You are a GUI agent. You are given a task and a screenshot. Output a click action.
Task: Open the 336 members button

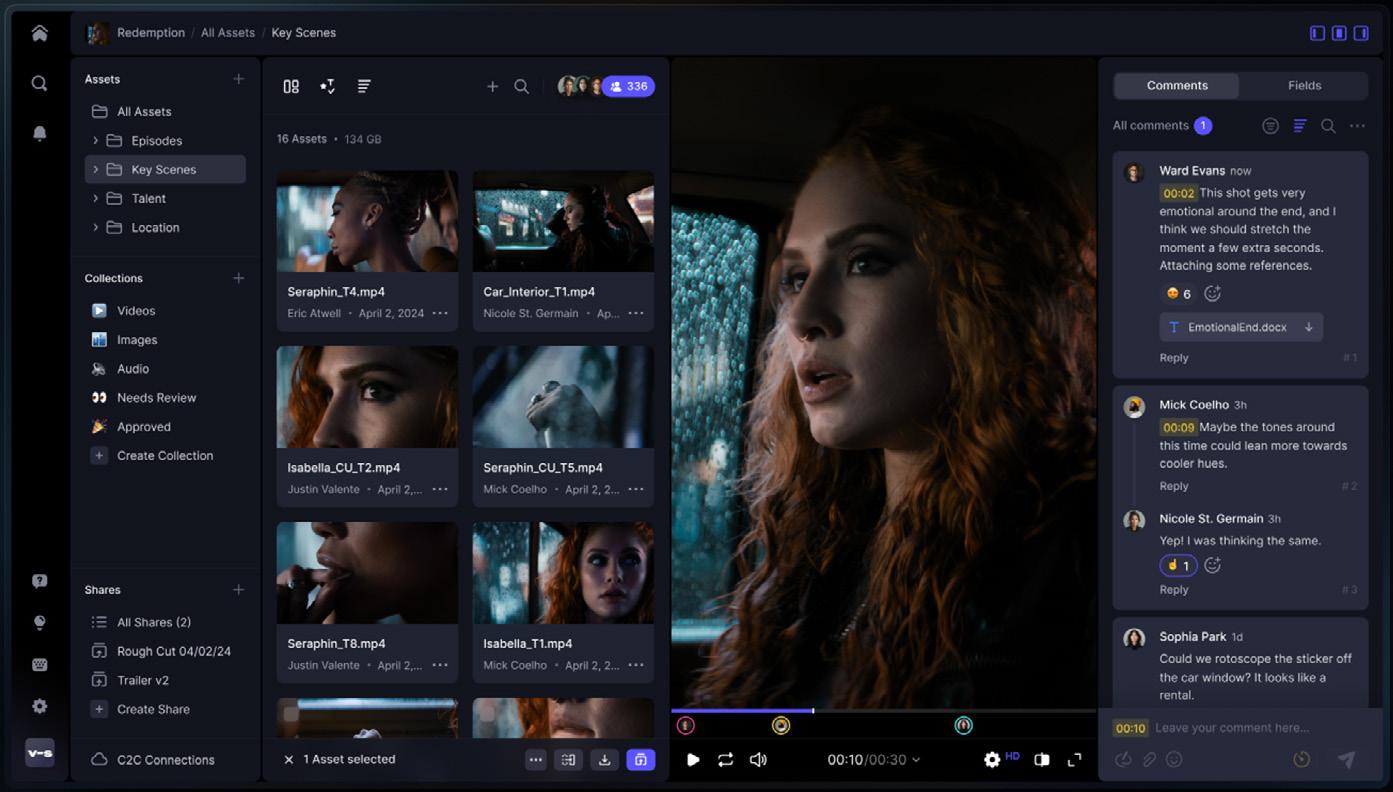628,87
